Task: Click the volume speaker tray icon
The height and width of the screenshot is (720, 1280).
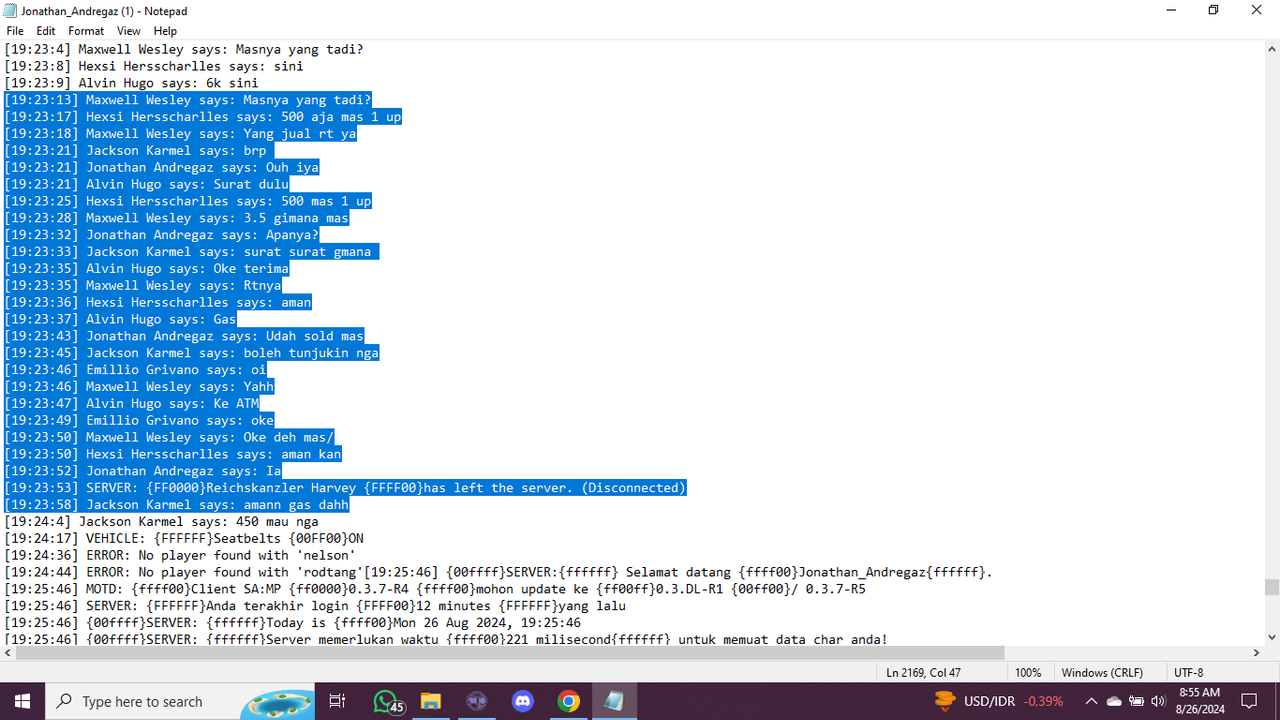Action: 1158,701
